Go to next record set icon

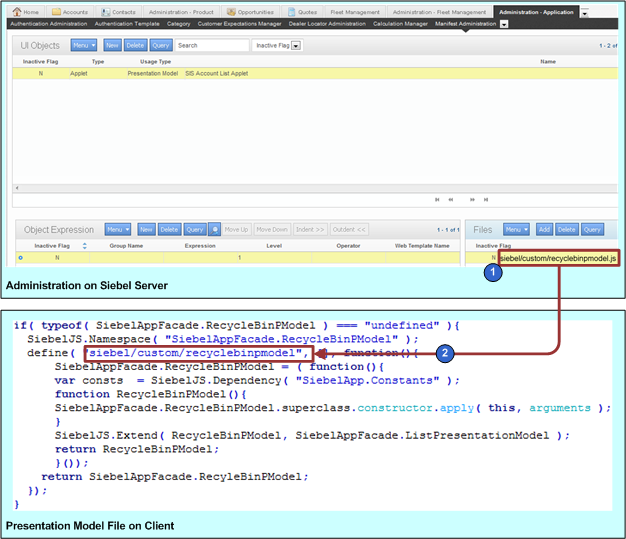click(472, 199)
